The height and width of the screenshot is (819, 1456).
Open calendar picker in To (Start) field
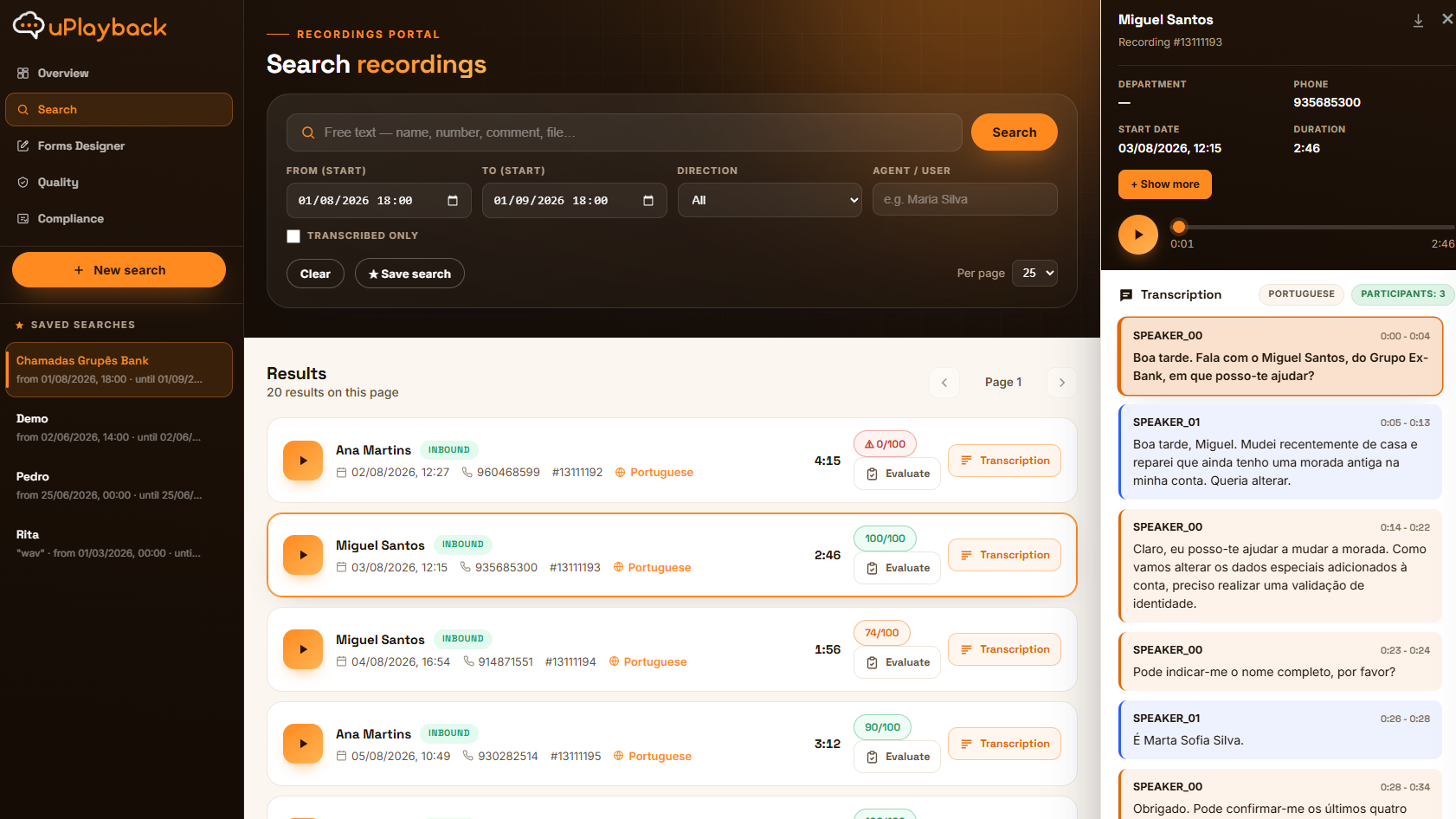click(x=648, y=201)
